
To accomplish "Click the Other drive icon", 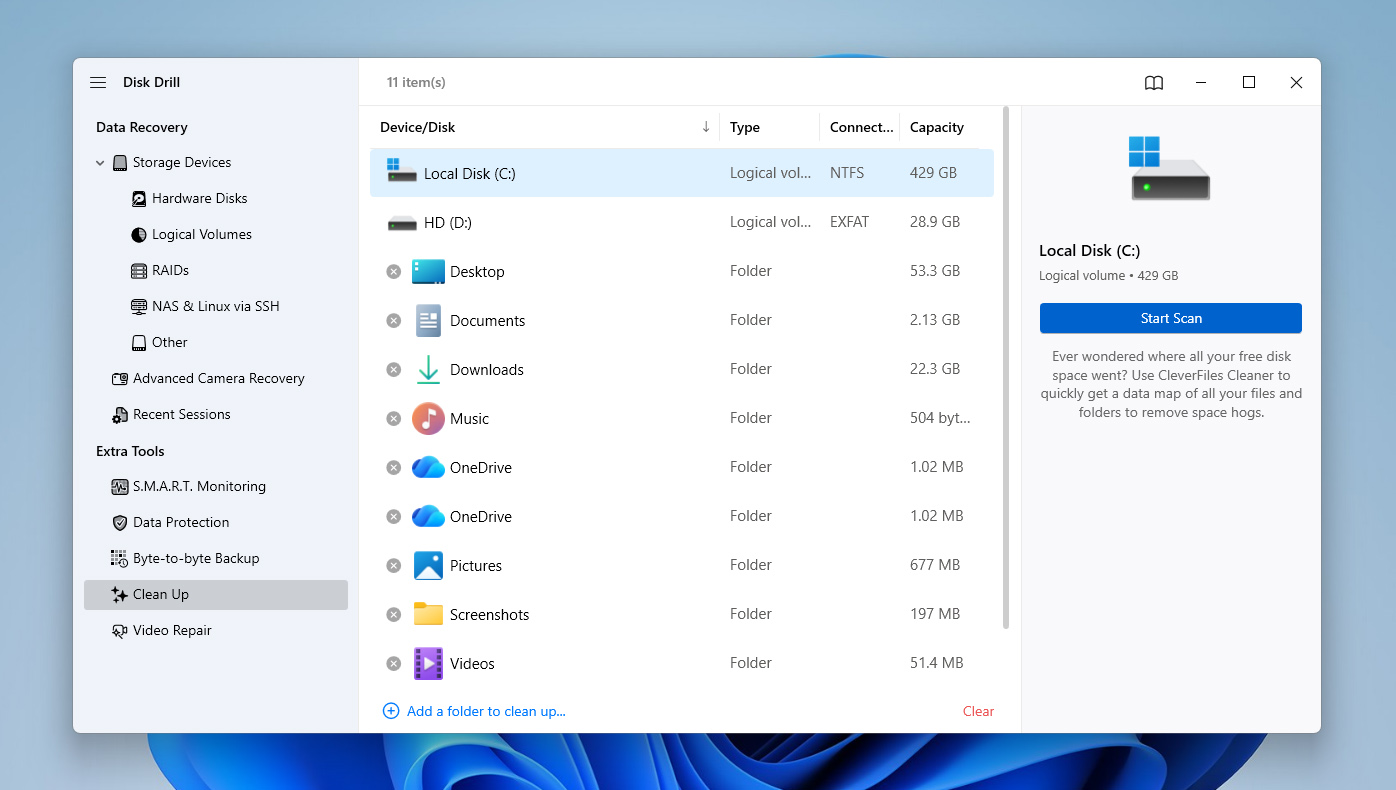I will click(139, 343).
